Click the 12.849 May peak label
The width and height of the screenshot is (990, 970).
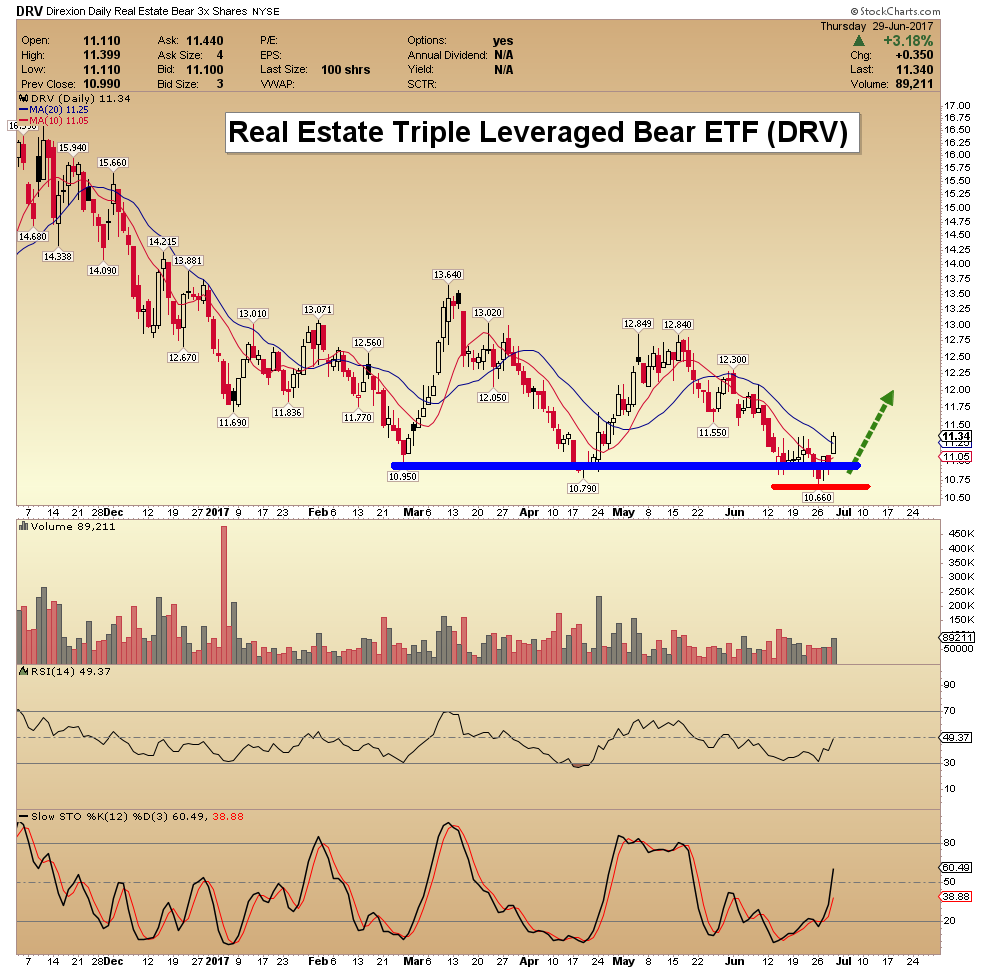point(638,324)
